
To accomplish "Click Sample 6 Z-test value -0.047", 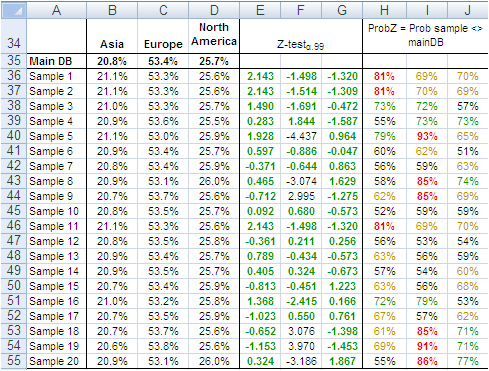I will [342, 151].
